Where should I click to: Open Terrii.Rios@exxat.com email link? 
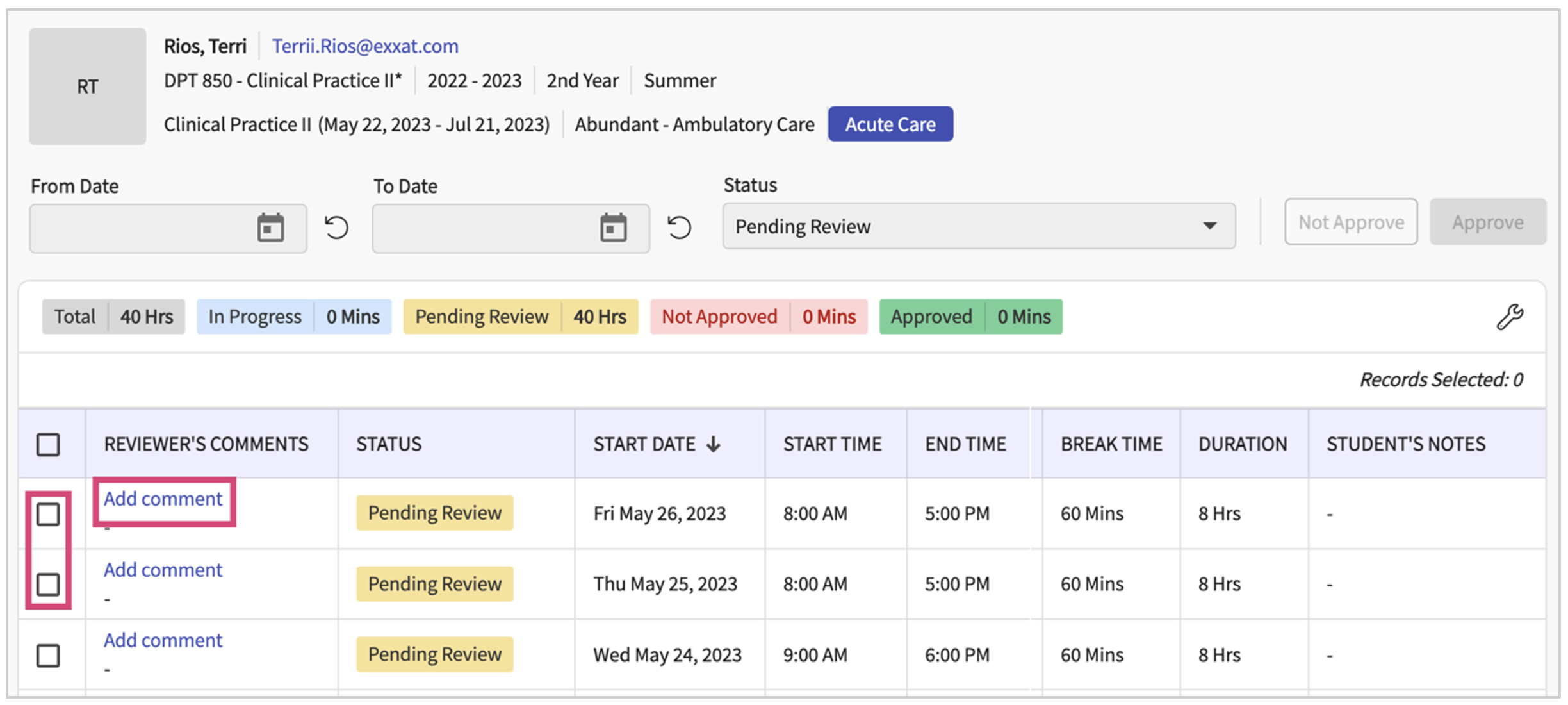[365, 46]
